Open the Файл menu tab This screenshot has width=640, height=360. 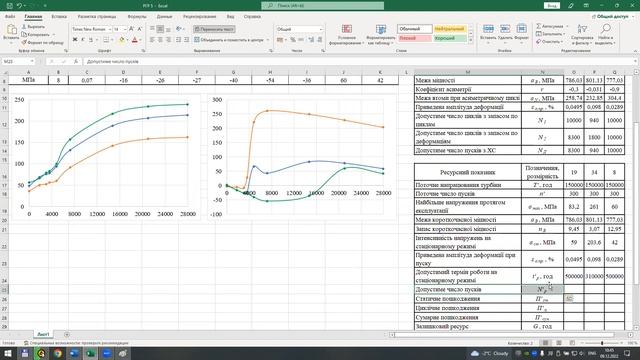tap(10, 17)
